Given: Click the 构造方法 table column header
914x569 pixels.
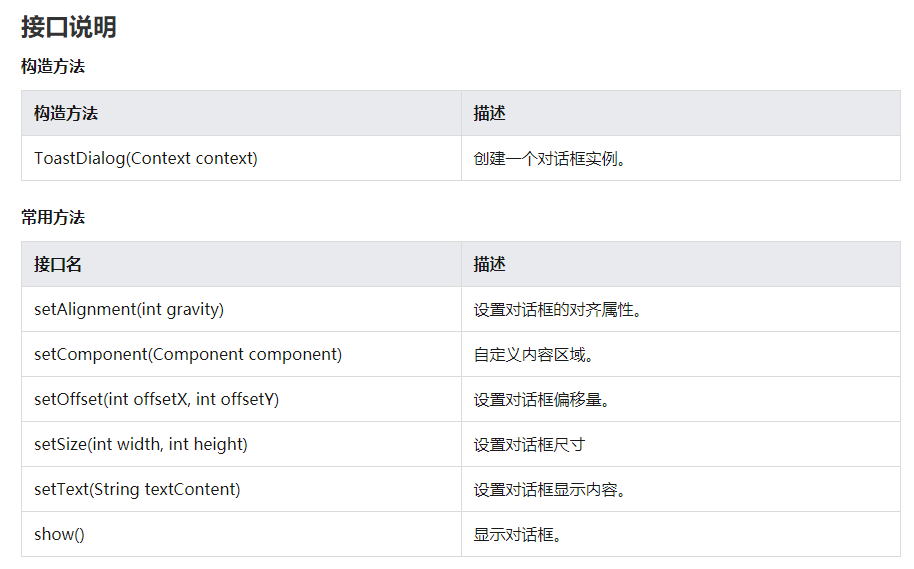Looking at the screenshot, I should (x=66, y=113).
